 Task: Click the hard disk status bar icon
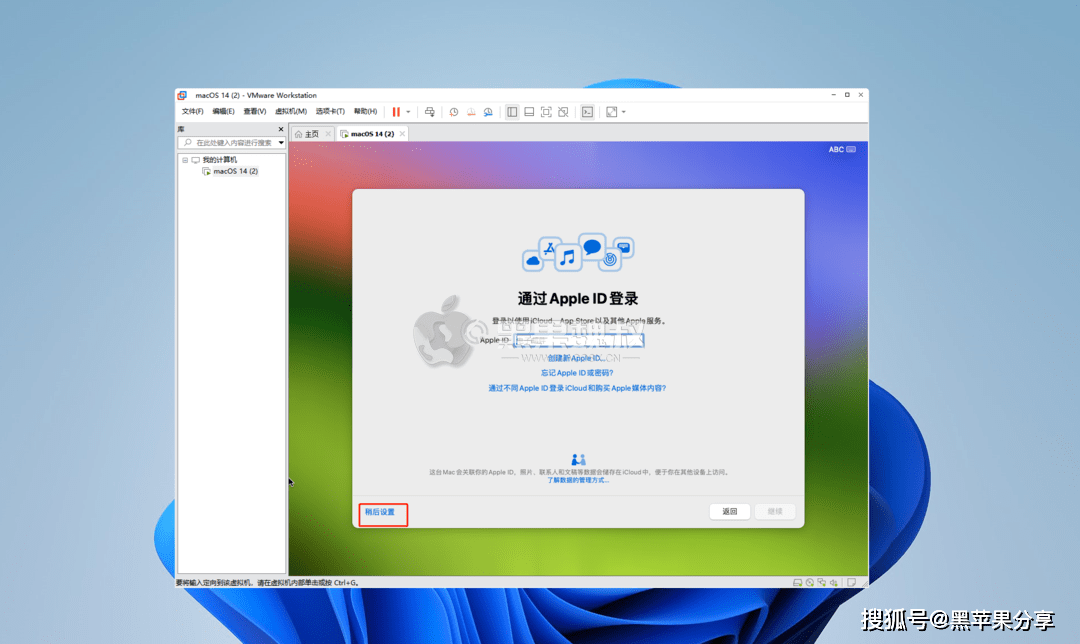pos(797,583)
